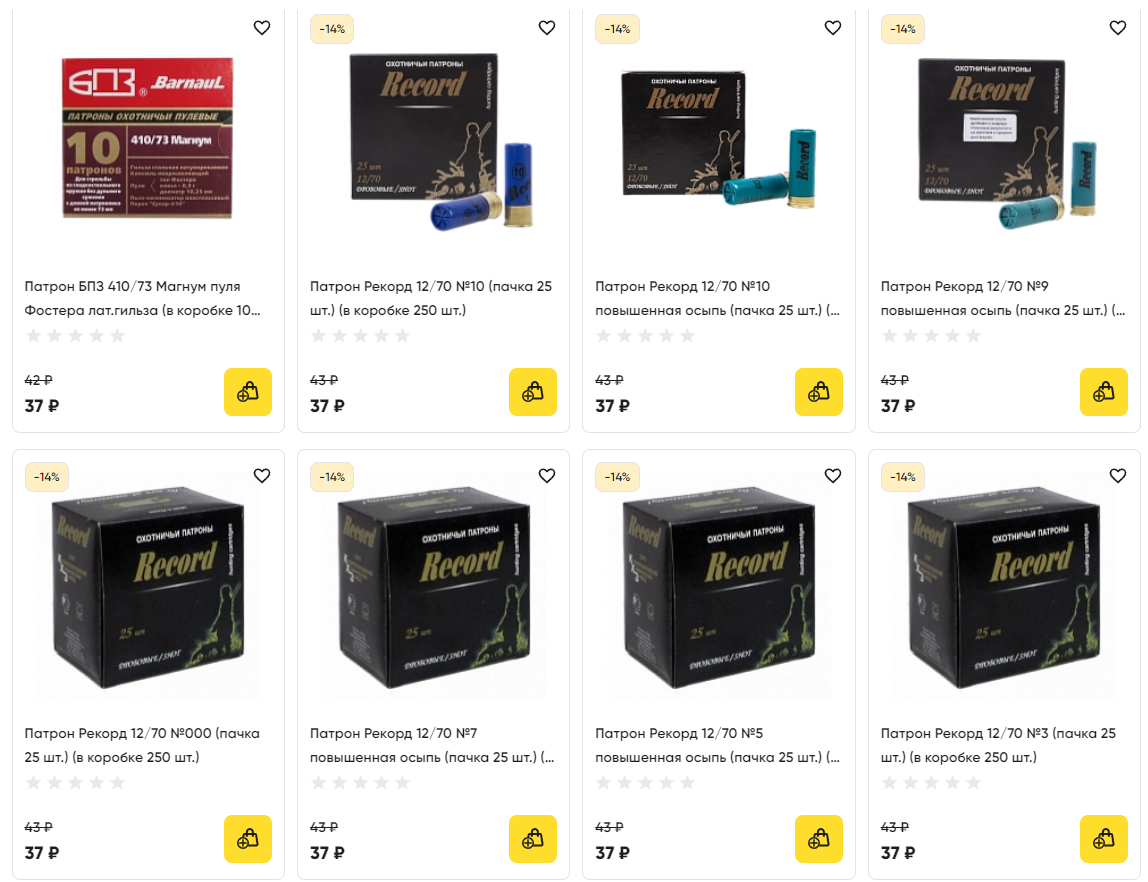
Task: Open Патрон Рекорд 12/70 №5 title link
Action: 718,745
